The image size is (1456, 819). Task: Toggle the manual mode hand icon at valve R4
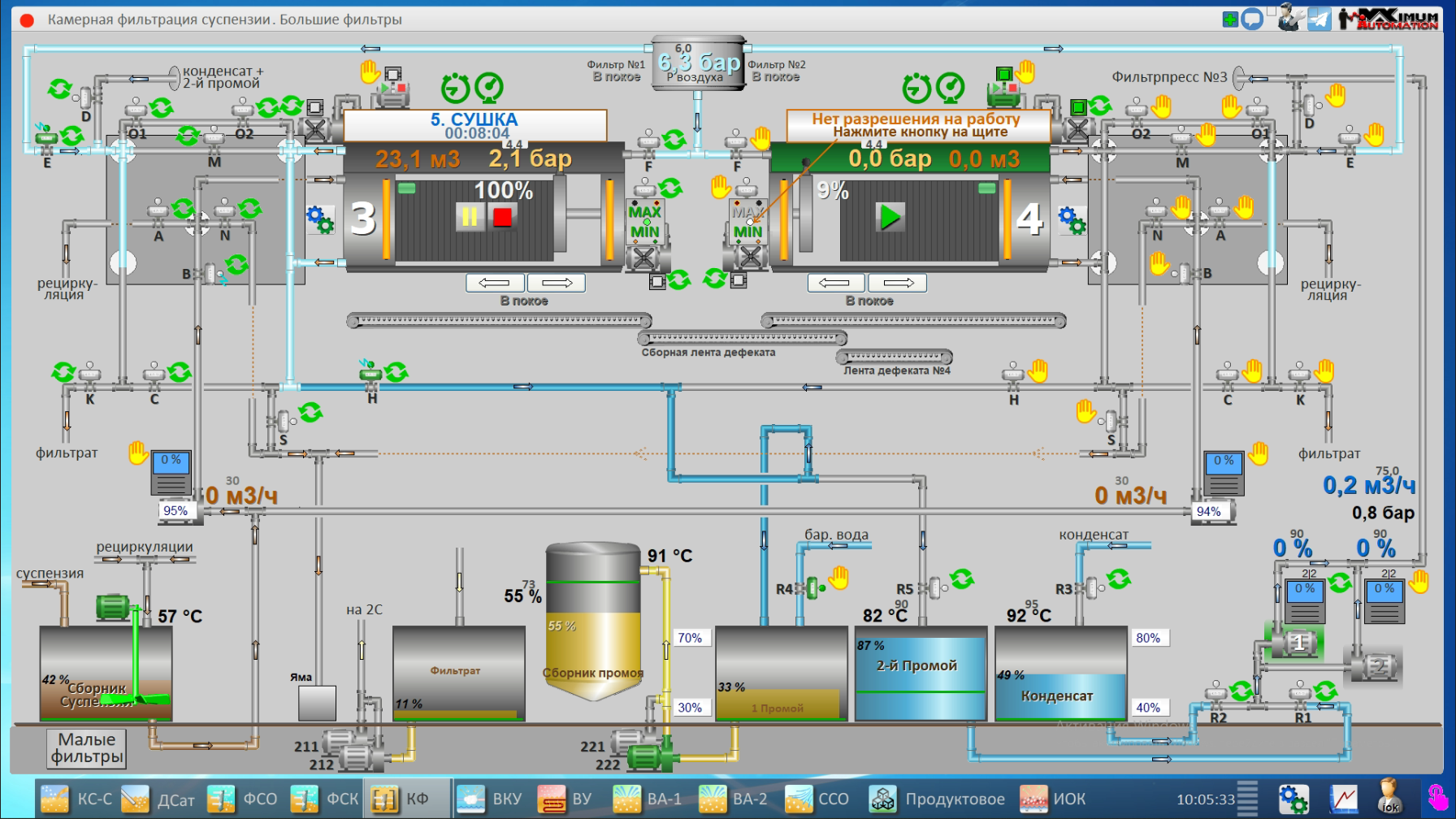coord(838,578)
